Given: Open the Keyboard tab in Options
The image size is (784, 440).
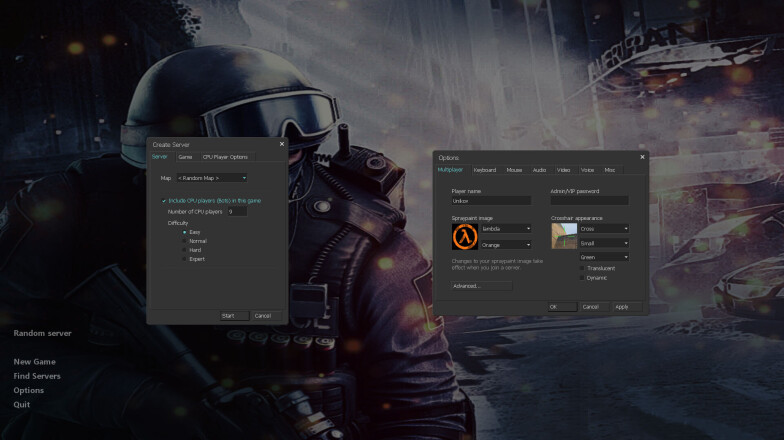Looking at the screenshot, I should [485, 170].
